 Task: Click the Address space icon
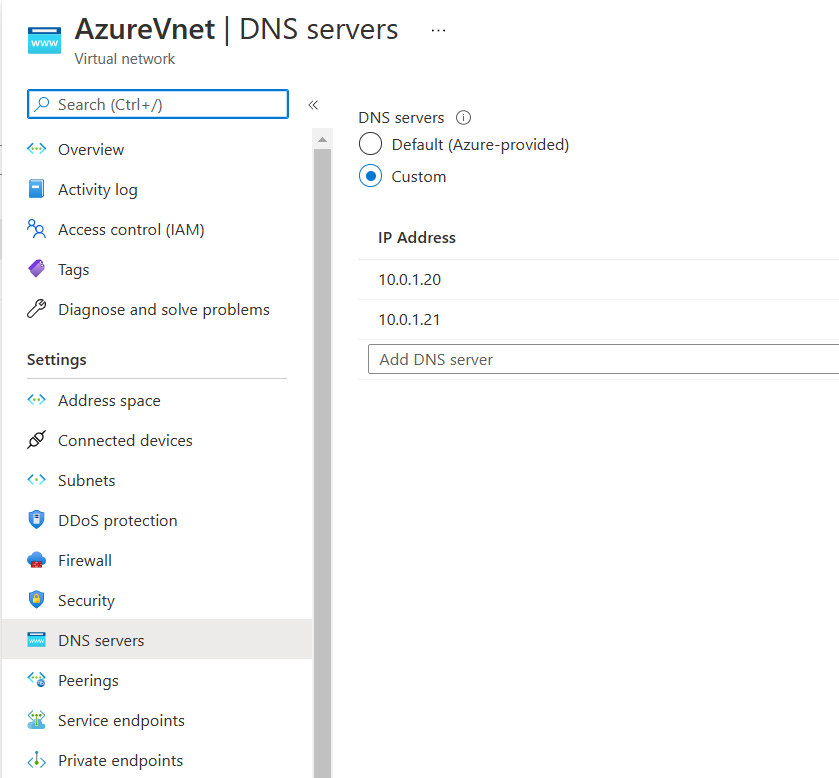pos(36,400)
